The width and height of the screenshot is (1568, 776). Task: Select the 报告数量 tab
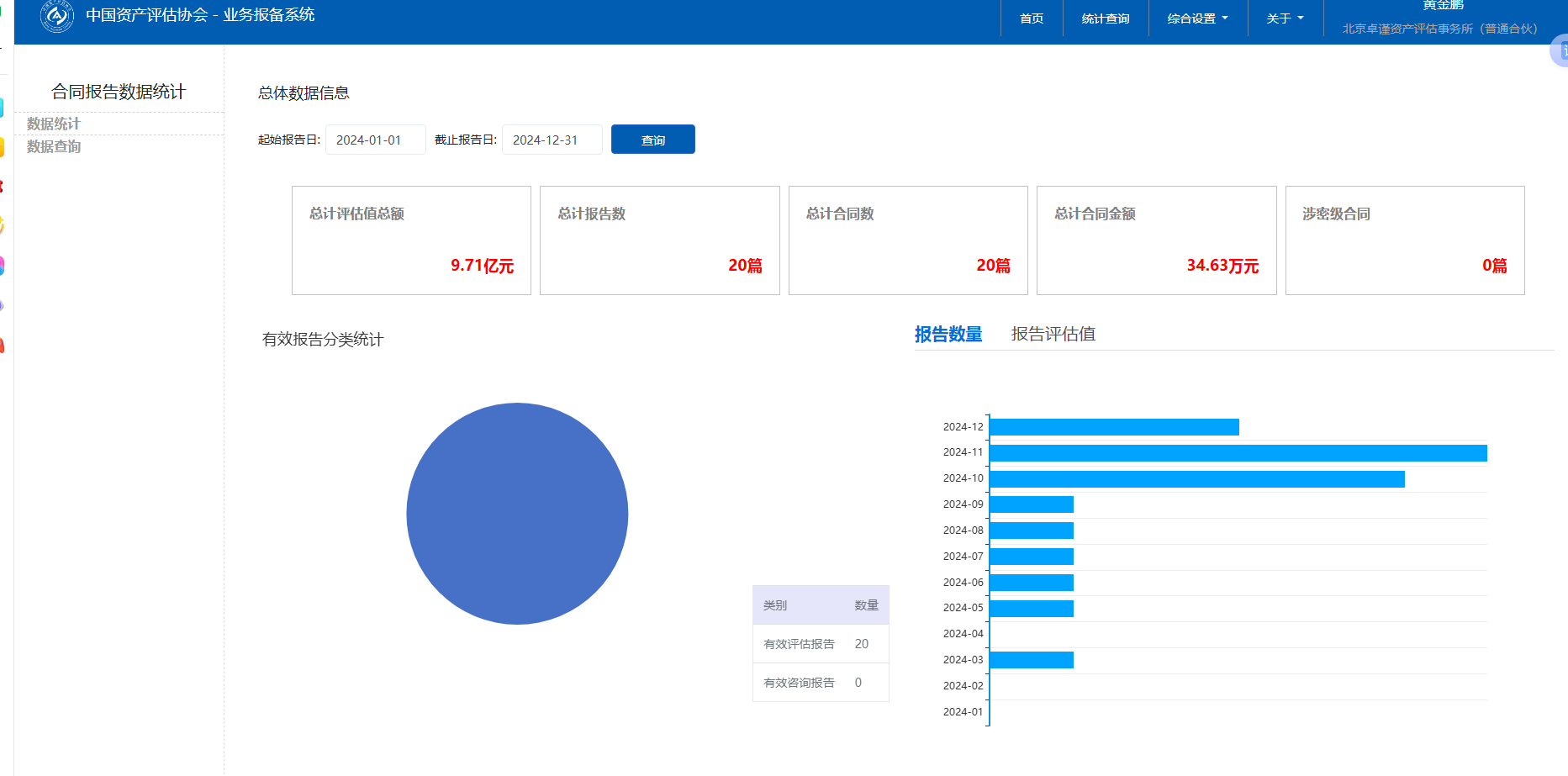point(948,335)
